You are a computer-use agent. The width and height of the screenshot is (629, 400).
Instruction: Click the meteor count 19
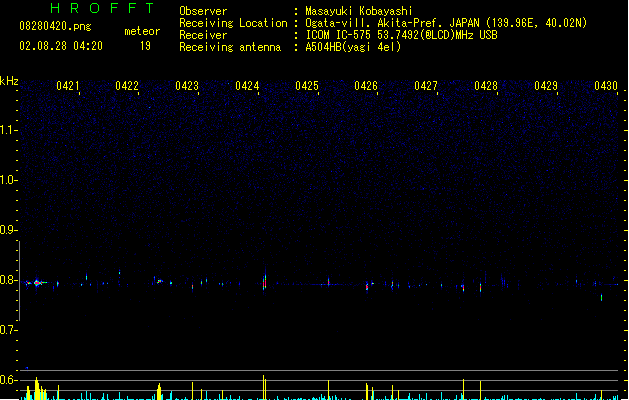point(145,46)
